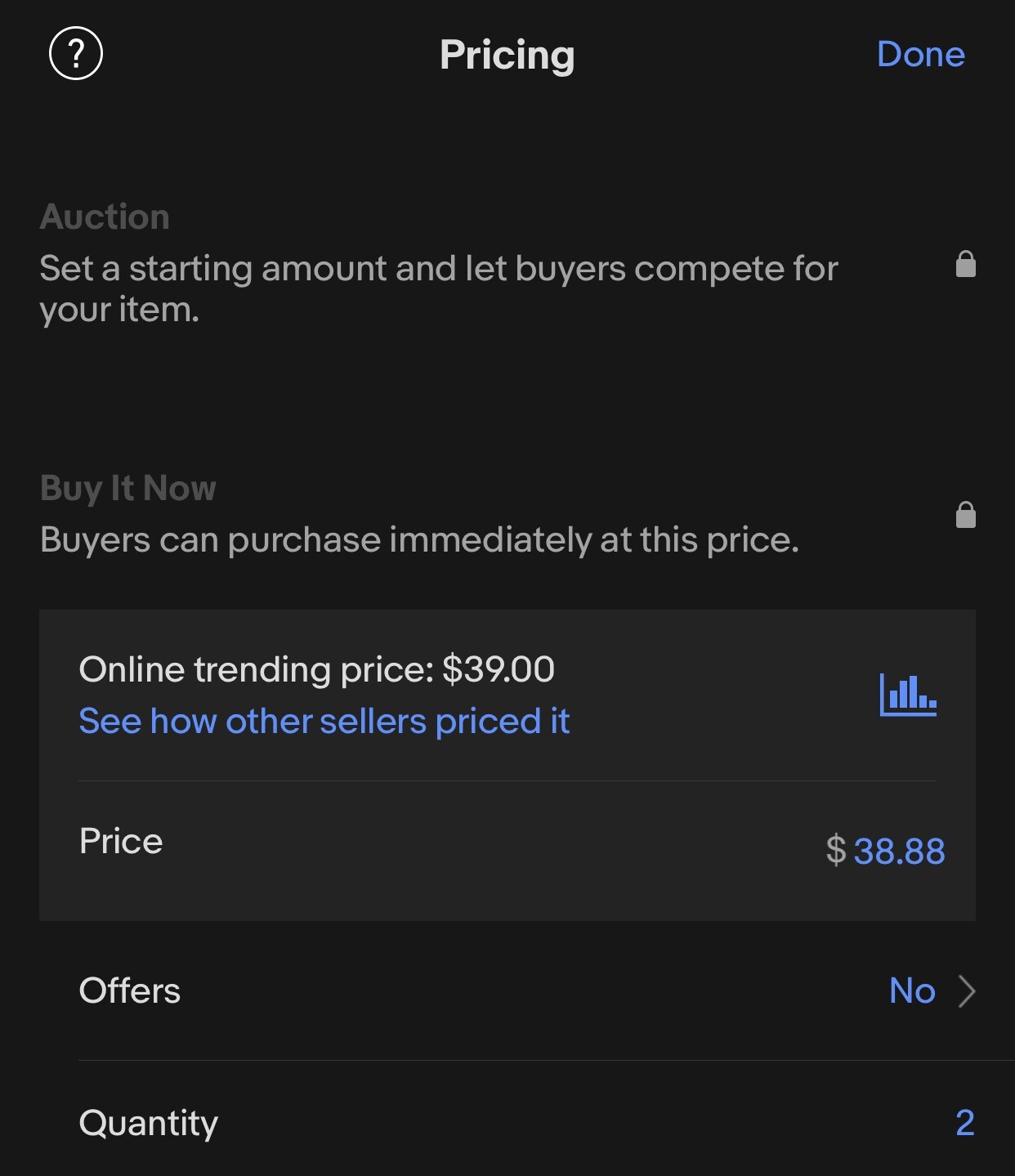Viewport: 1015px width, 1176px height.
Task: Open help via the question mark icon
Action: [x=76, y=54]
